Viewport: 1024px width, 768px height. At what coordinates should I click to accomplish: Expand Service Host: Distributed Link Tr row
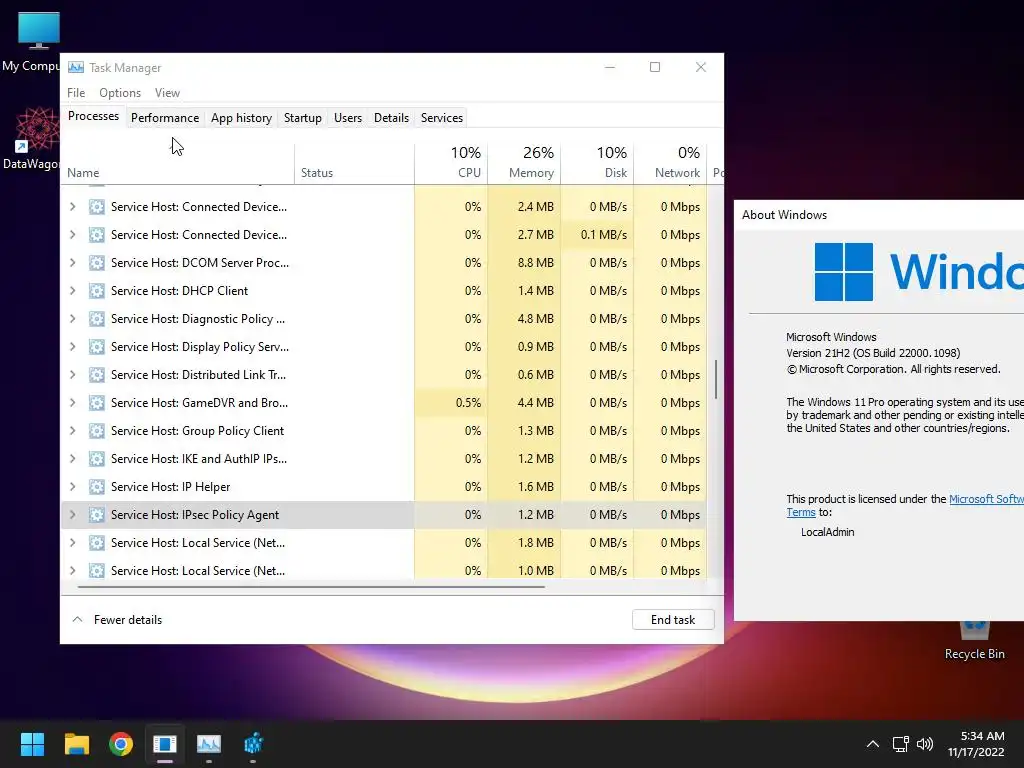[x=72, y=375]
